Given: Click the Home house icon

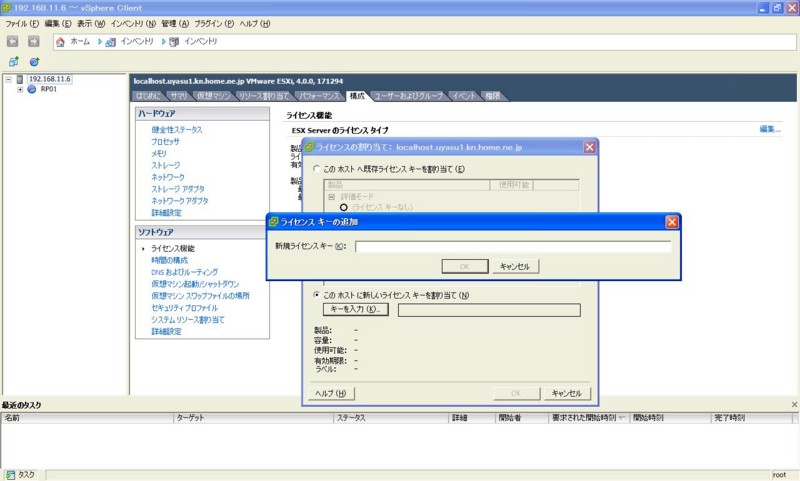Looking at the screenshot, I should click(60, 42).
